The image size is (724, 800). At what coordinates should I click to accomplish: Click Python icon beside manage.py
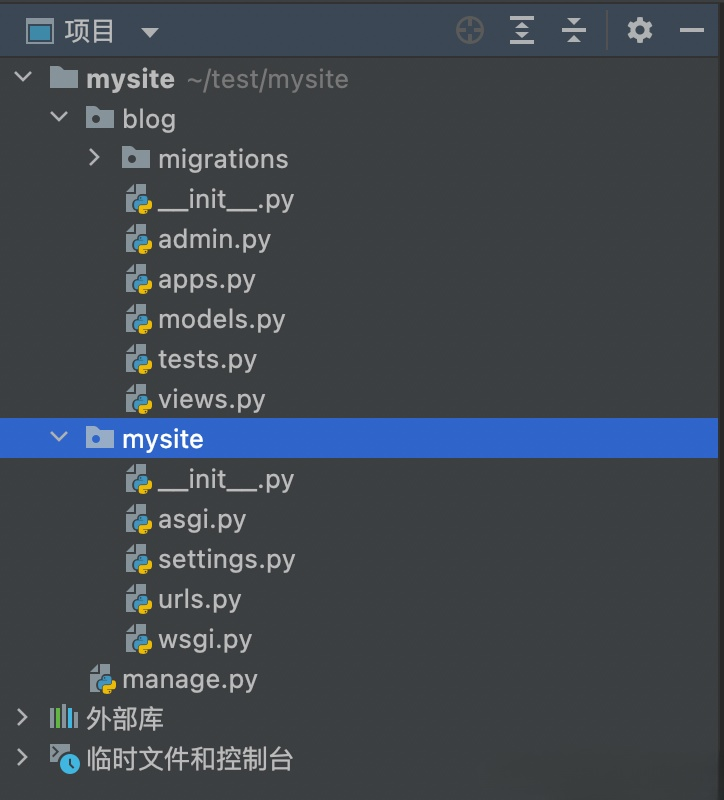coord(103,679)
